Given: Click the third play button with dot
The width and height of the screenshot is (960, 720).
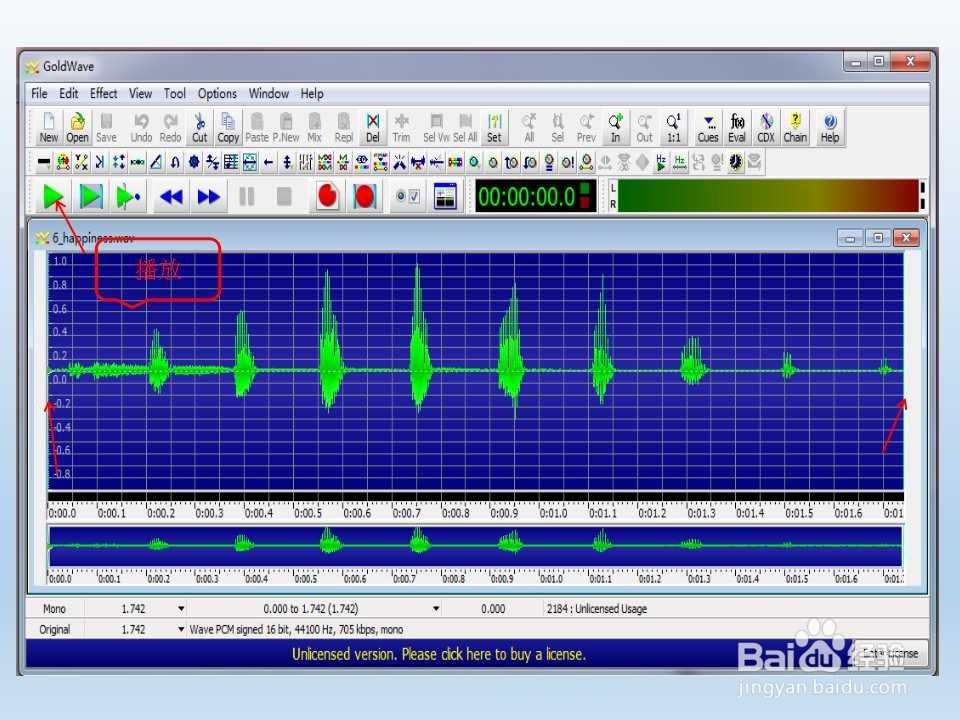Looking at the screenshot, I should click(x=128, y=197).
